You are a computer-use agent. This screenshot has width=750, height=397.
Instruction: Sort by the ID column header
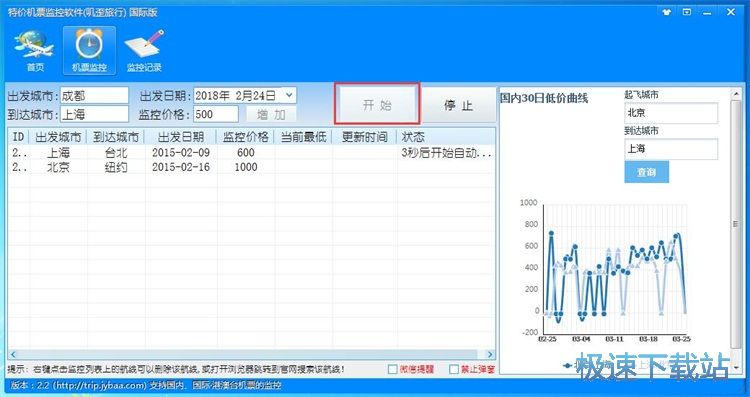click(x=18, y=137)
